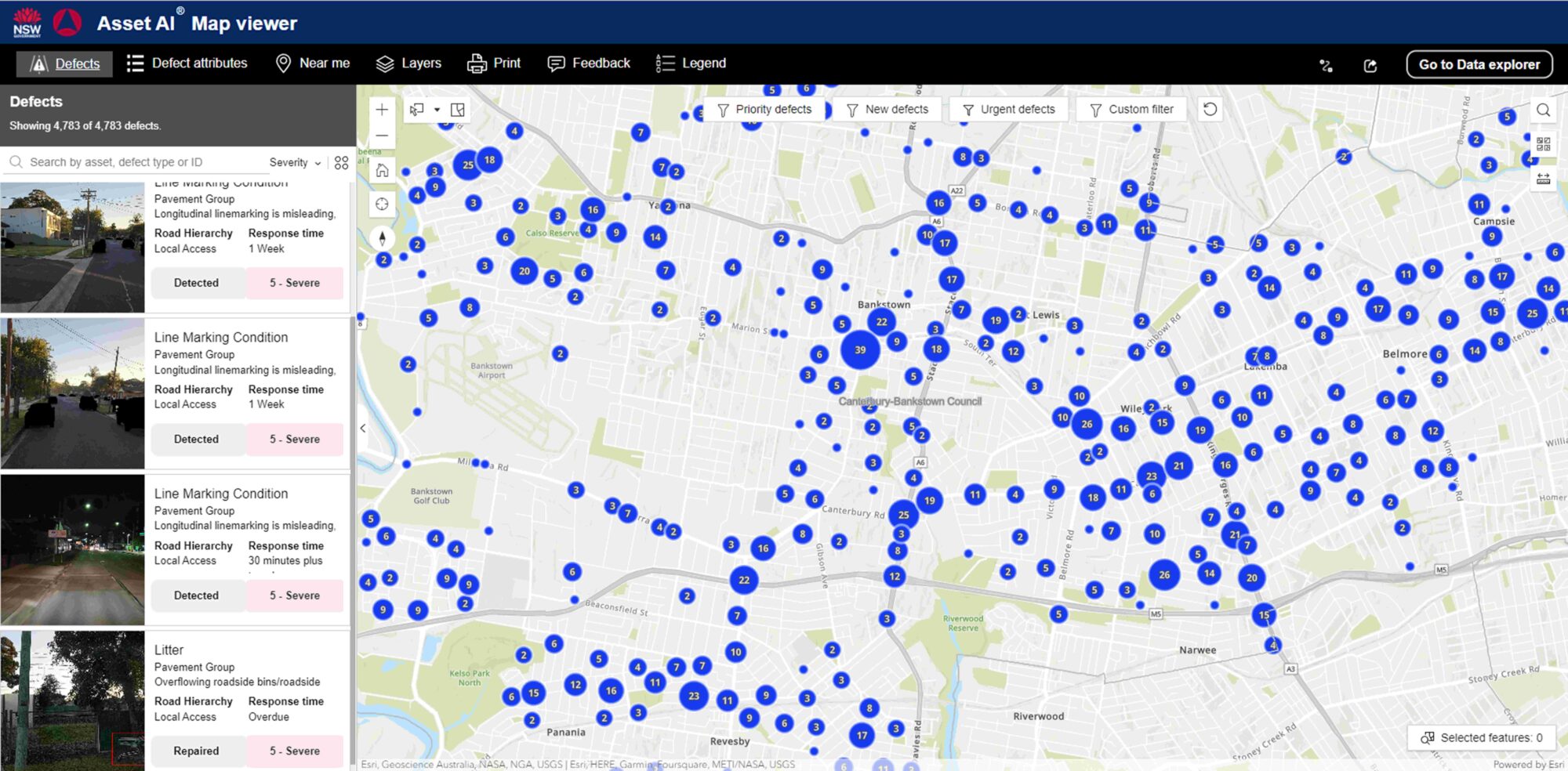Open the night-time road defect thumbnail
Image resolution: width=1568 pixels, height=771 pixels.
[72, 549]
